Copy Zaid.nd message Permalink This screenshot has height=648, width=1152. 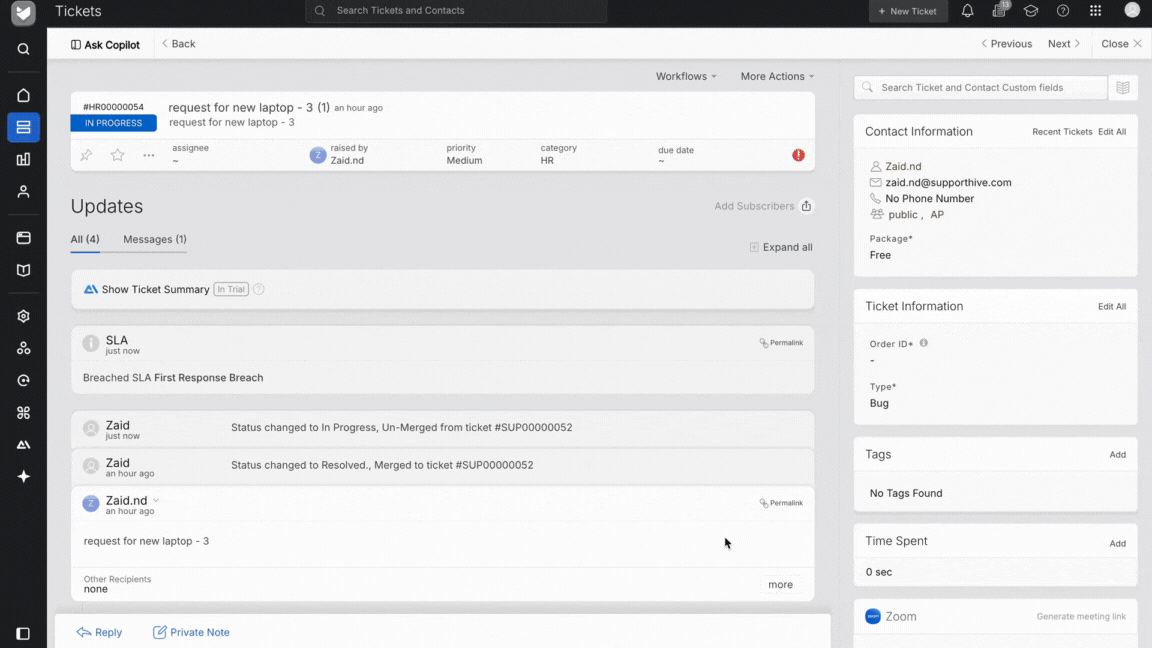pyautogui.click(x=781, y=503)
